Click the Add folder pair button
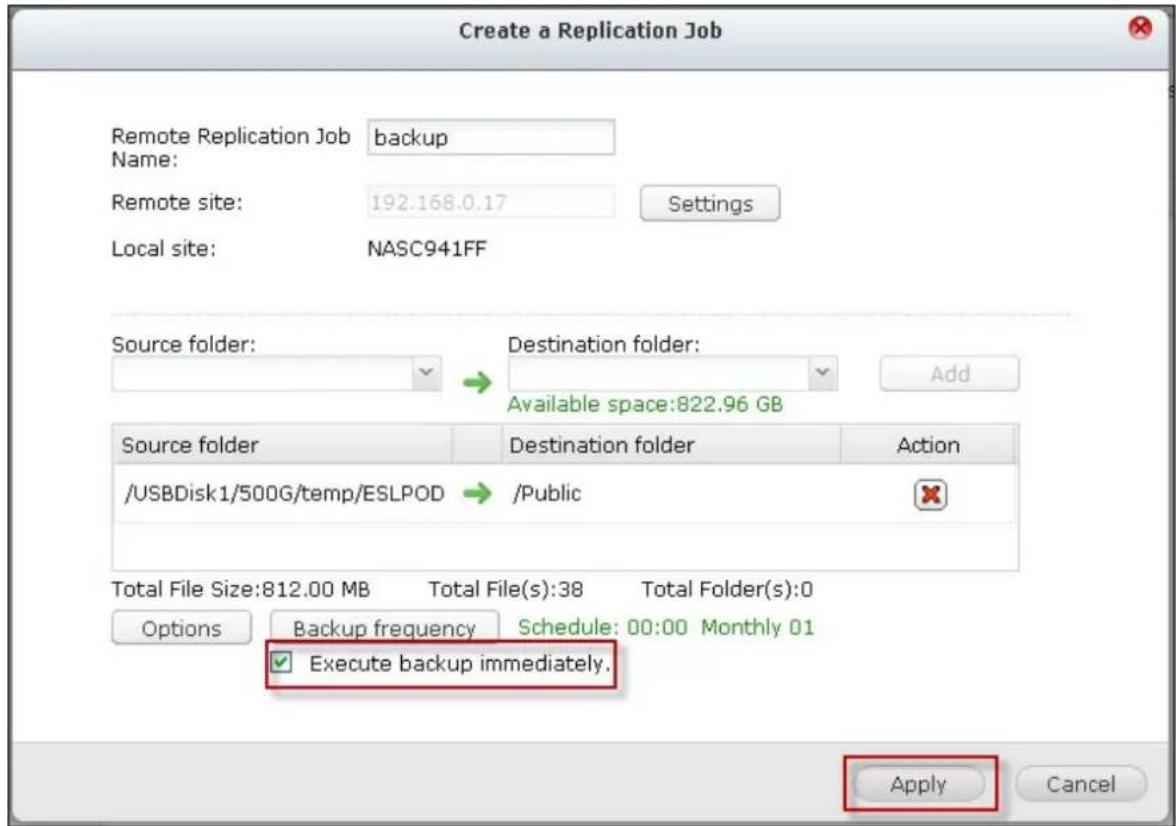 (950, 374)
